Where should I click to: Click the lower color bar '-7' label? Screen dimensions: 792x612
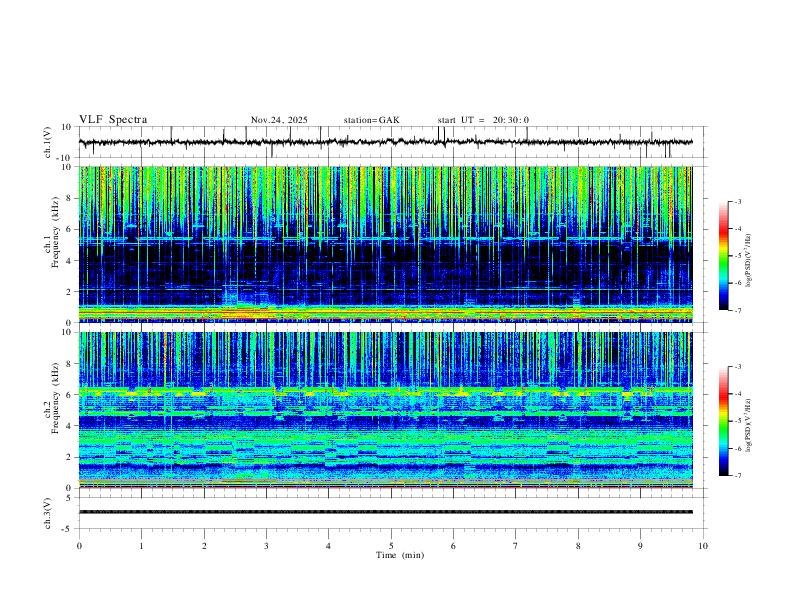[737, 476]
